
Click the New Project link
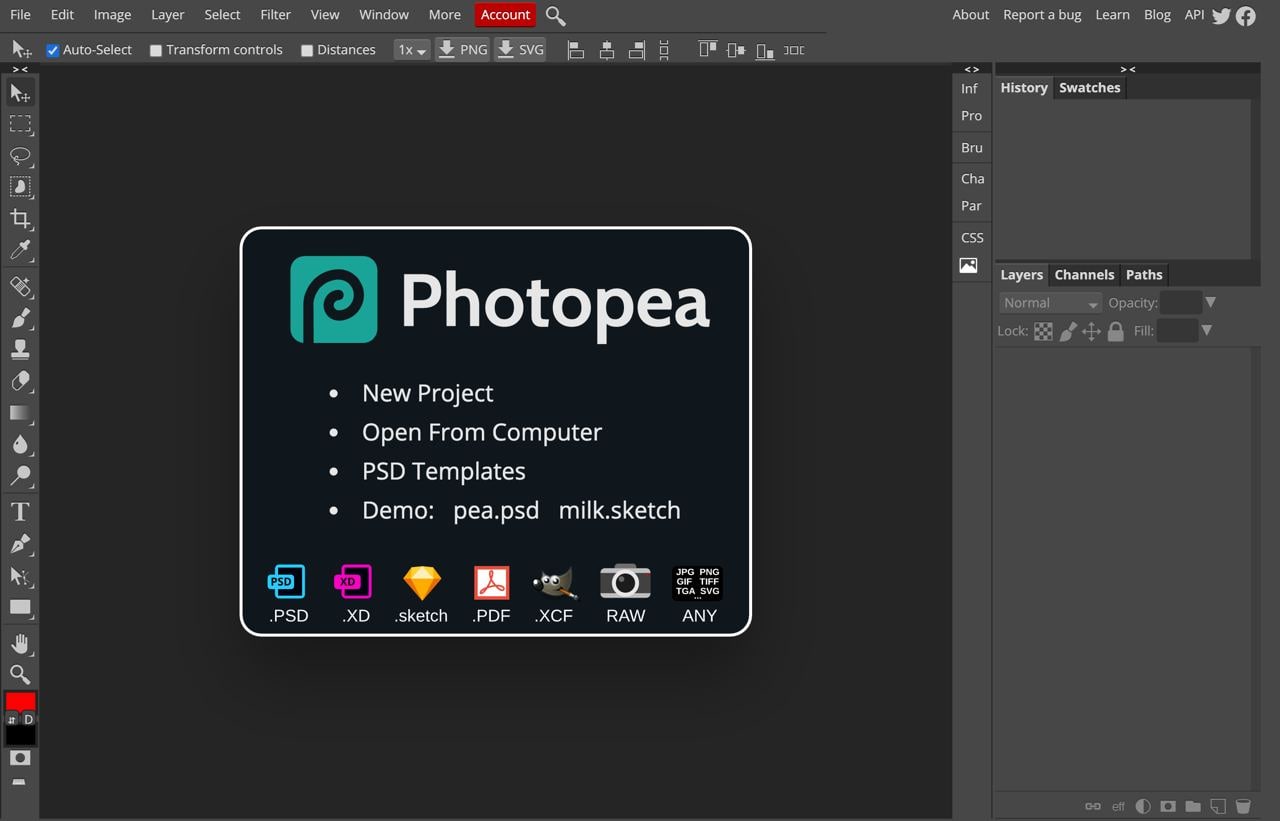coord(427,393)
